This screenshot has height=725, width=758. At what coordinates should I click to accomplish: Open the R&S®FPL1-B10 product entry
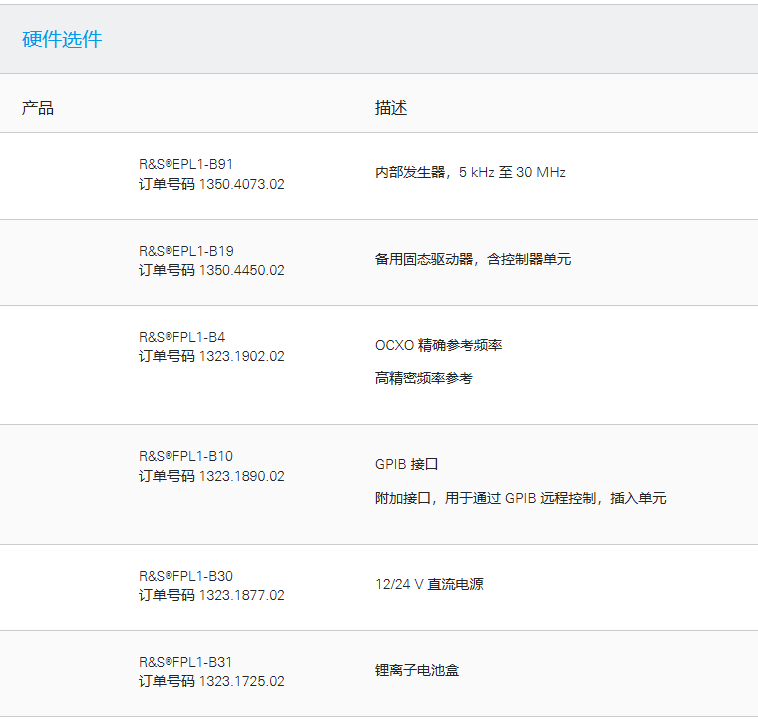tap(186, 456)
